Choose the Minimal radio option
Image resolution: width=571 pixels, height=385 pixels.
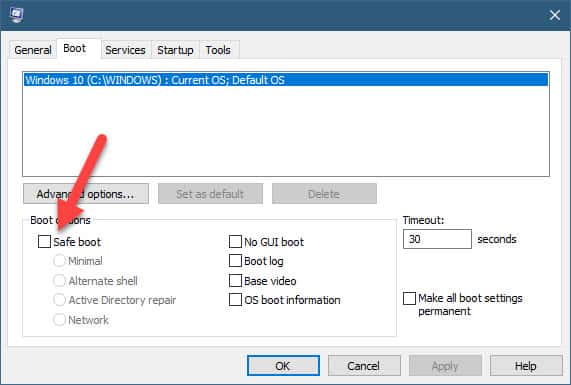coord(59,261)
